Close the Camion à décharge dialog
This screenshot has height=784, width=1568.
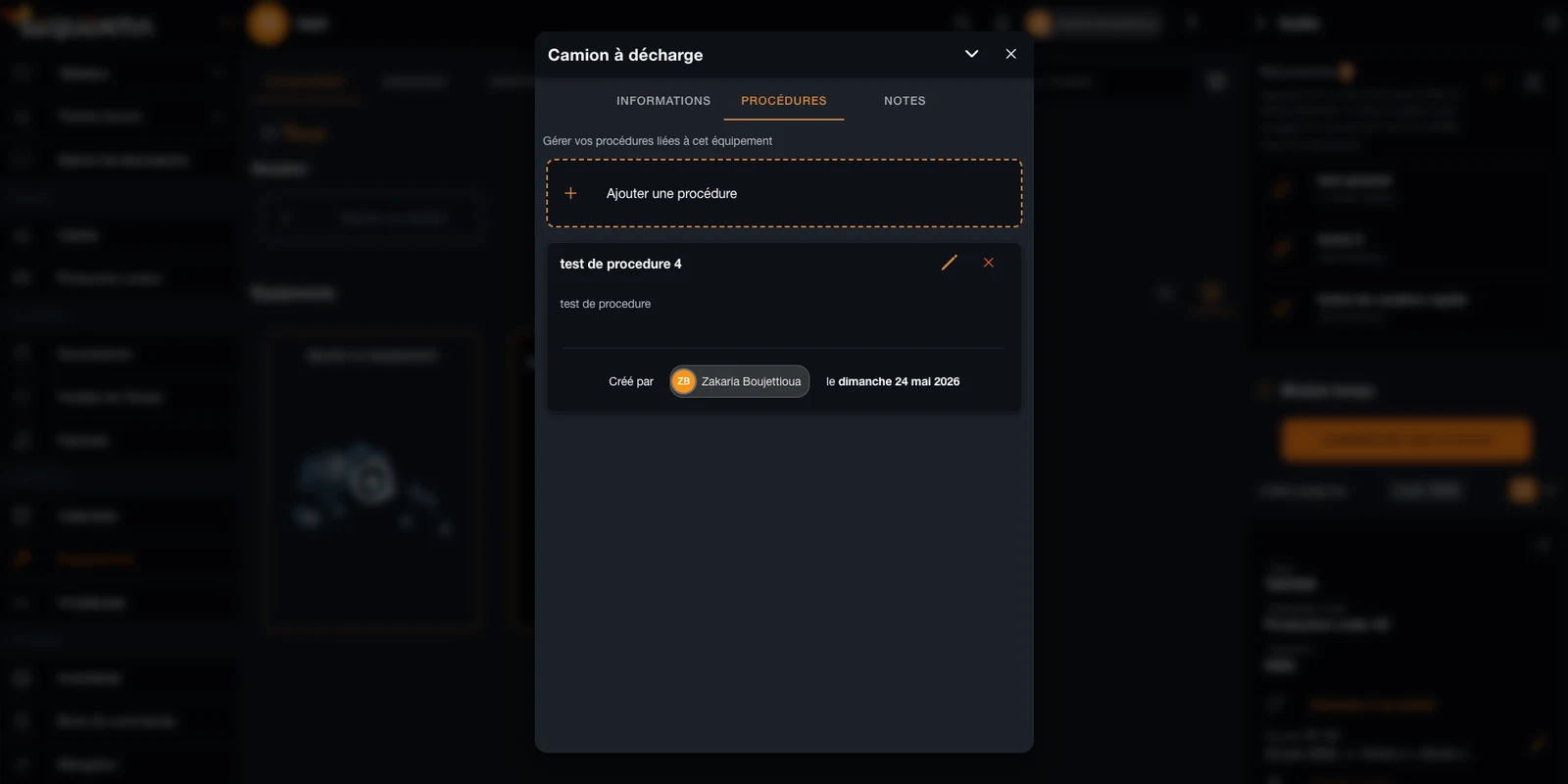coord(1011,54)
